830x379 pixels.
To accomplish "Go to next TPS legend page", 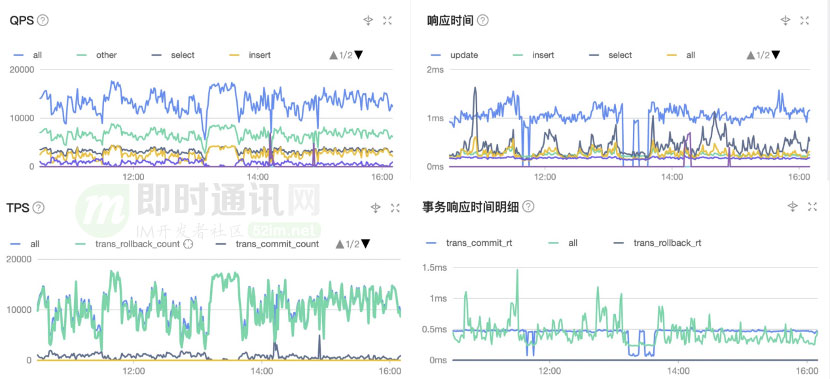I will click(365, 244).
